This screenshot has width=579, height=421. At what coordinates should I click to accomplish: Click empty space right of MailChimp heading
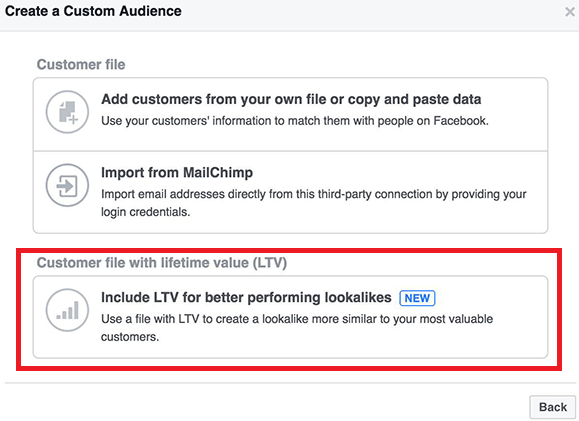[399, 172]
